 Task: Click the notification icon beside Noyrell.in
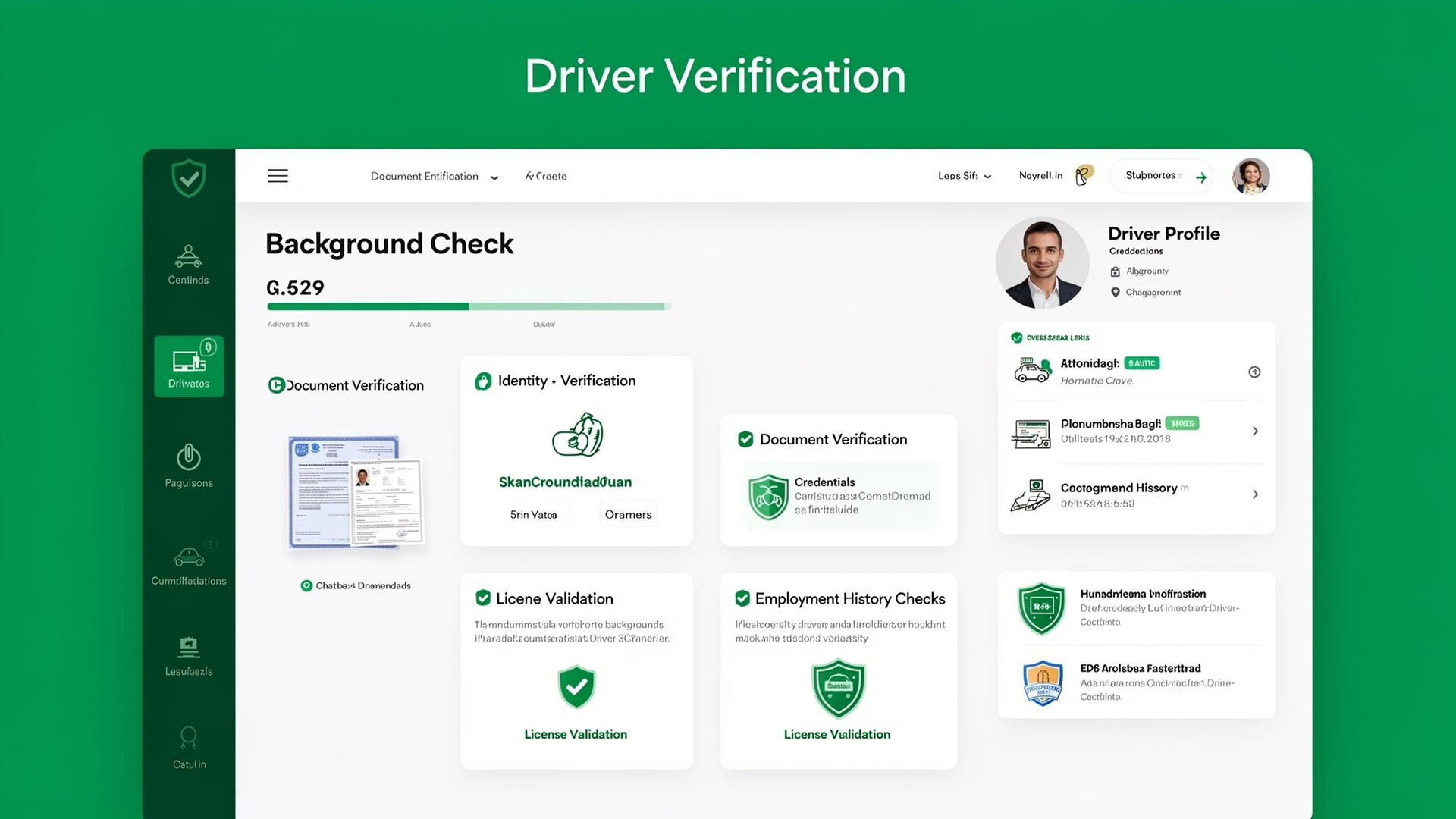pyautogui.click(x=1084, y=175)
